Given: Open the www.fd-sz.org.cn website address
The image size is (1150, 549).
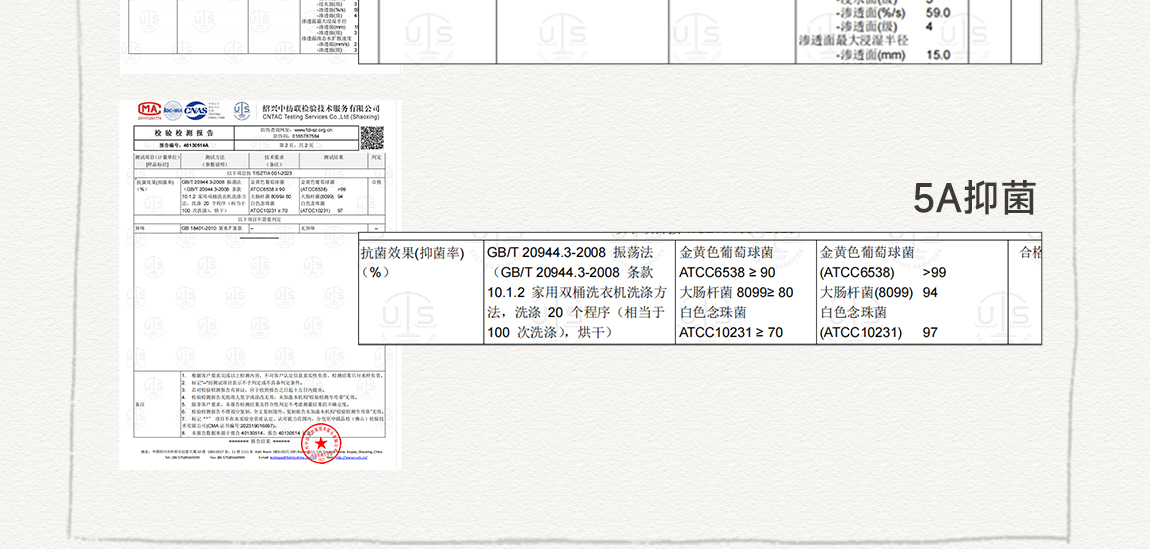Looking at the screenshot, I should pos(314,130).
